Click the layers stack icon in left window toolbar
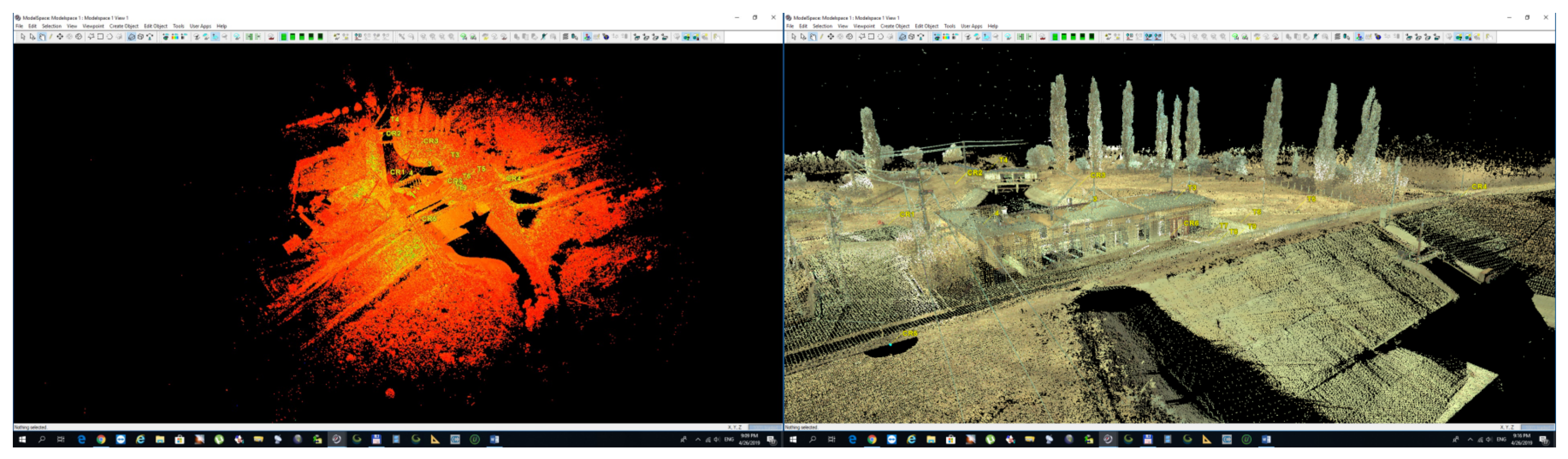This screenshot has height=459, width=1568. pos(565,37)
